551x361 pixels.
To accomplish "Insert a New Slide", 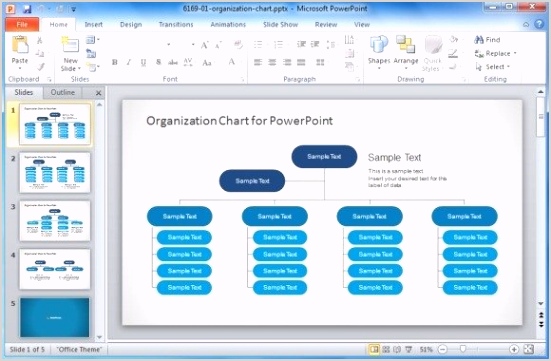I will pyautogui.click(x=70, y=45).
